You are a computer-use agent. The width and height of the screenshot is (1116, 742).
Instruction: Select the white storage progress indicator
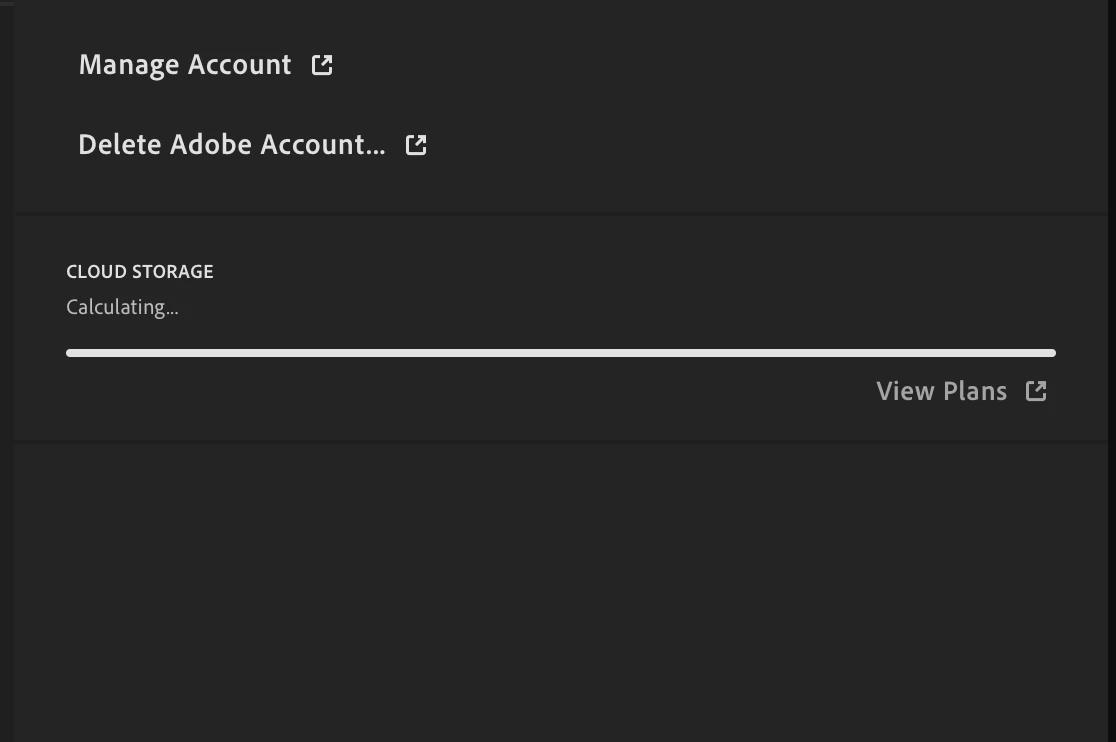pyautogui.click(x=560, y=353)
